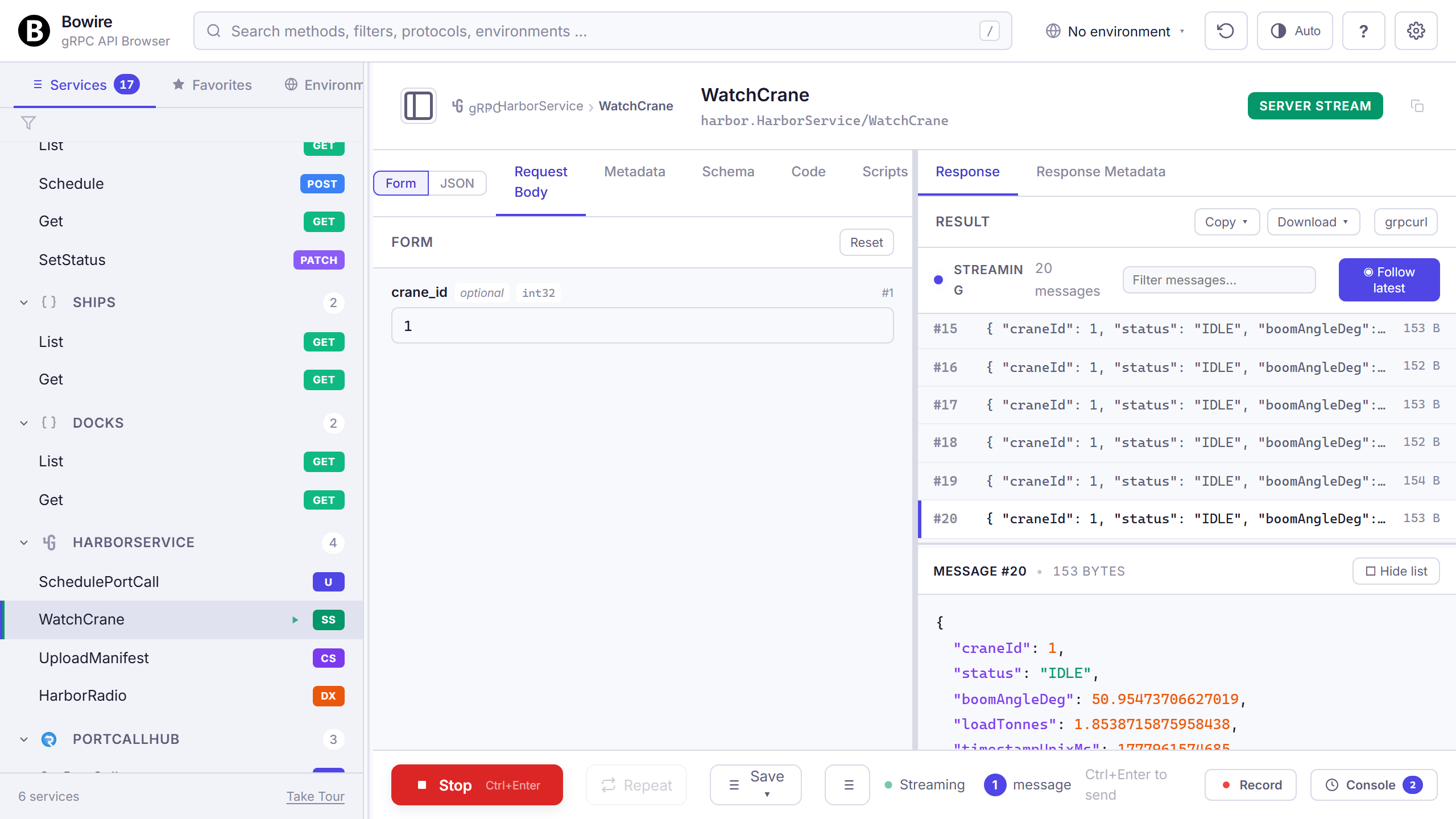Stop the streaming request

pyautogui.click(x=477, y=785)
